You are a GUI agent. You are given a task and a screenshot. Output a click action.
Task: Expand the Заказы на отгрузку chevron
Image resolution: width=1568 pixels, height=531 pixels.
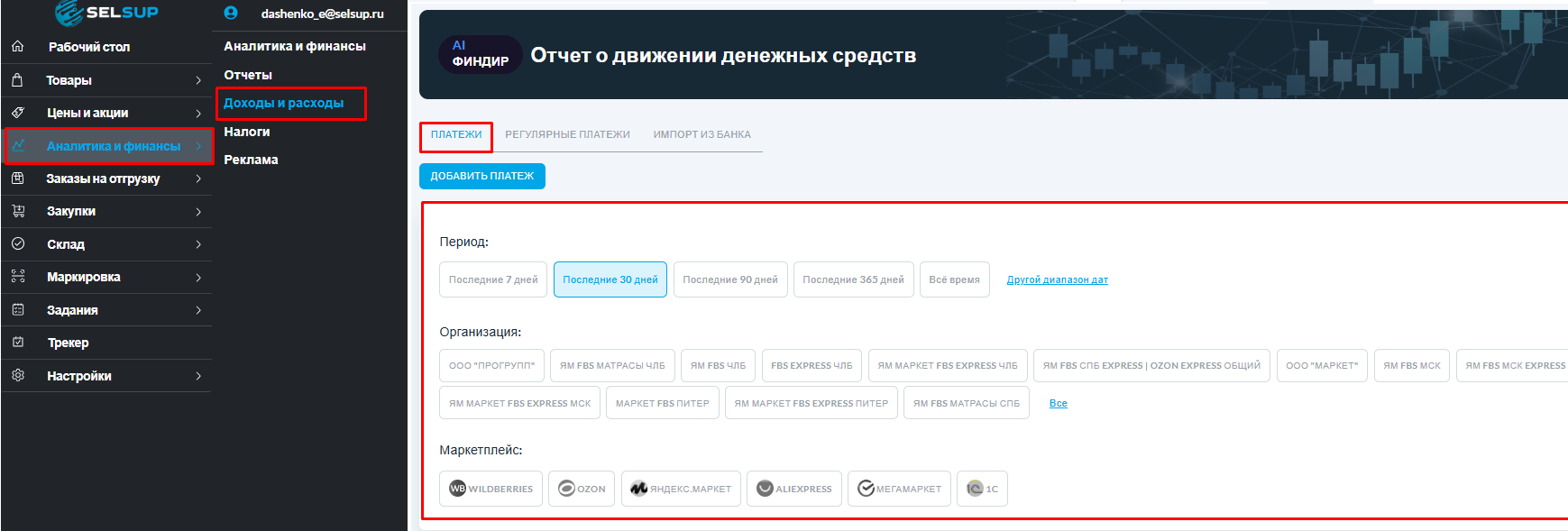[198, 179]
